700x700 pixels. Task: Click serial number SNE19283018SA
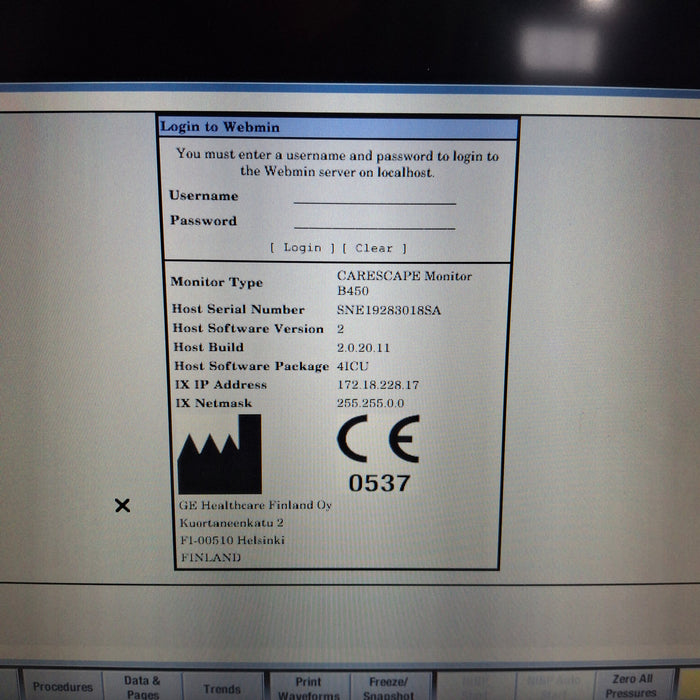[x=389, y=310]
